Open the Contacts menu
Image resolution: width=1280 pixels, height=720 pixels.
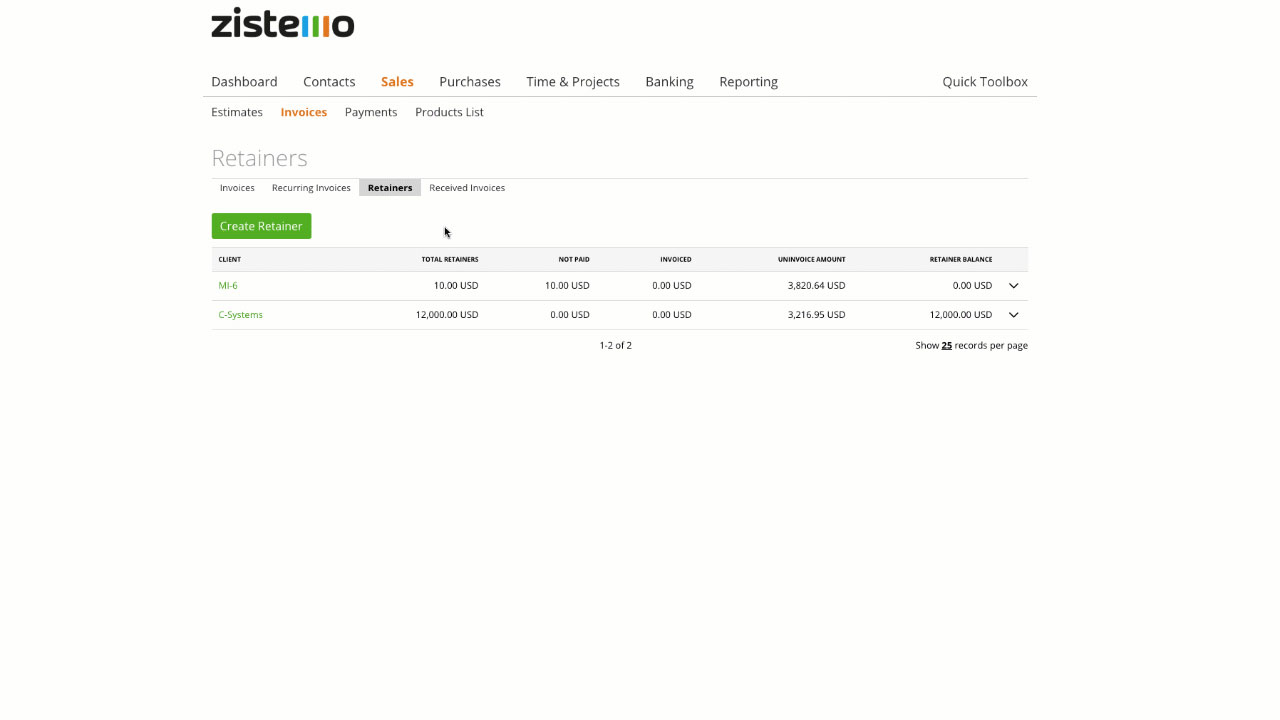click(329, 82)
